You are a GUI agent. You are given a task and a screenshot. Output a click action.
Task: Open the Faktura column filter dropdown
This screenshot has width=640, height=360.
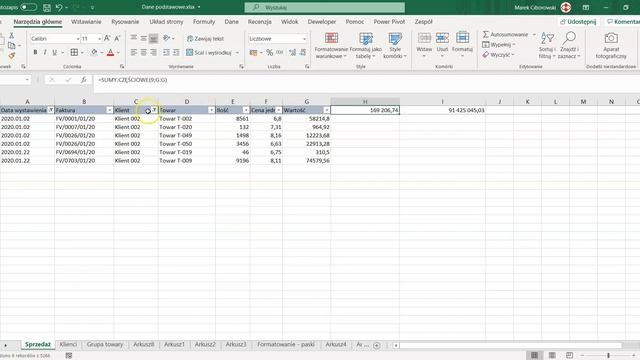[109, 110]
